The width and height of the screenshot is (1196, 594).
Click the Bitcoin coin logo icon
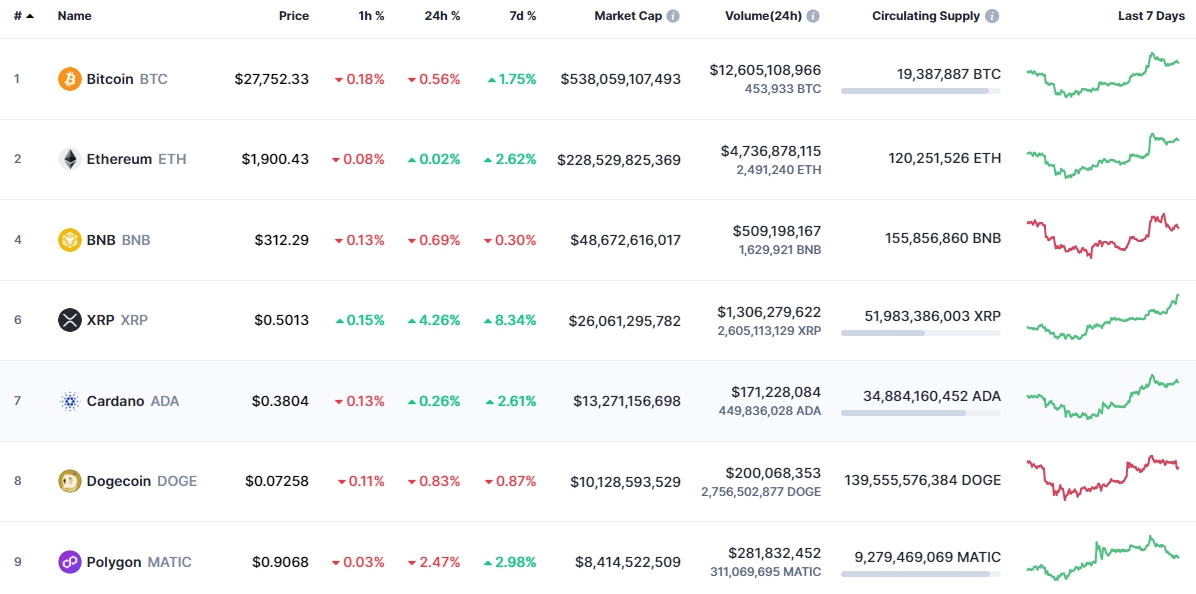[x=69, y=79]
